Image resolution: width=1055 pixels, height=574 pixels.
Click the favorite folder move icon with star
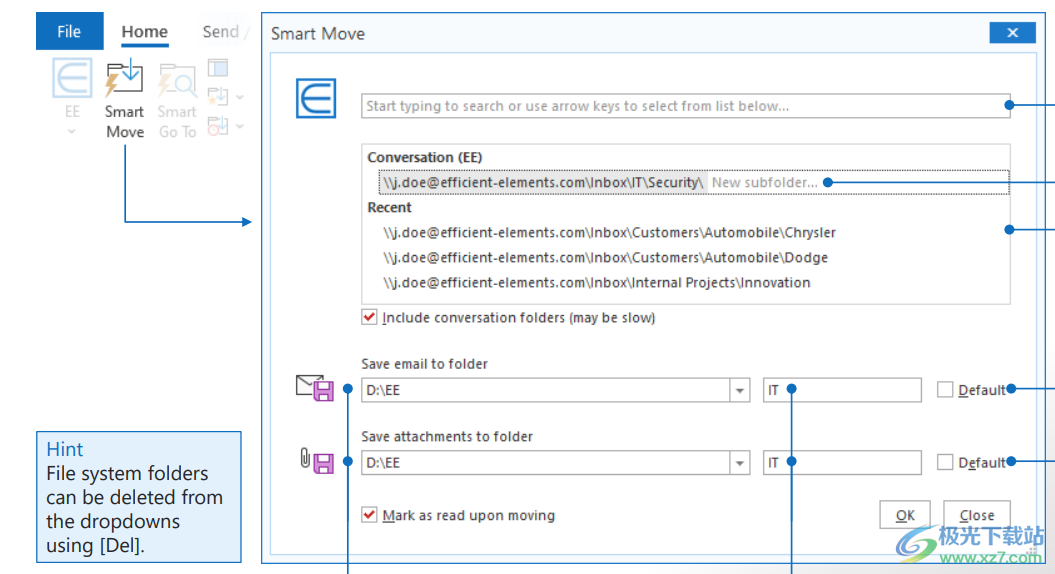(217, 97)
